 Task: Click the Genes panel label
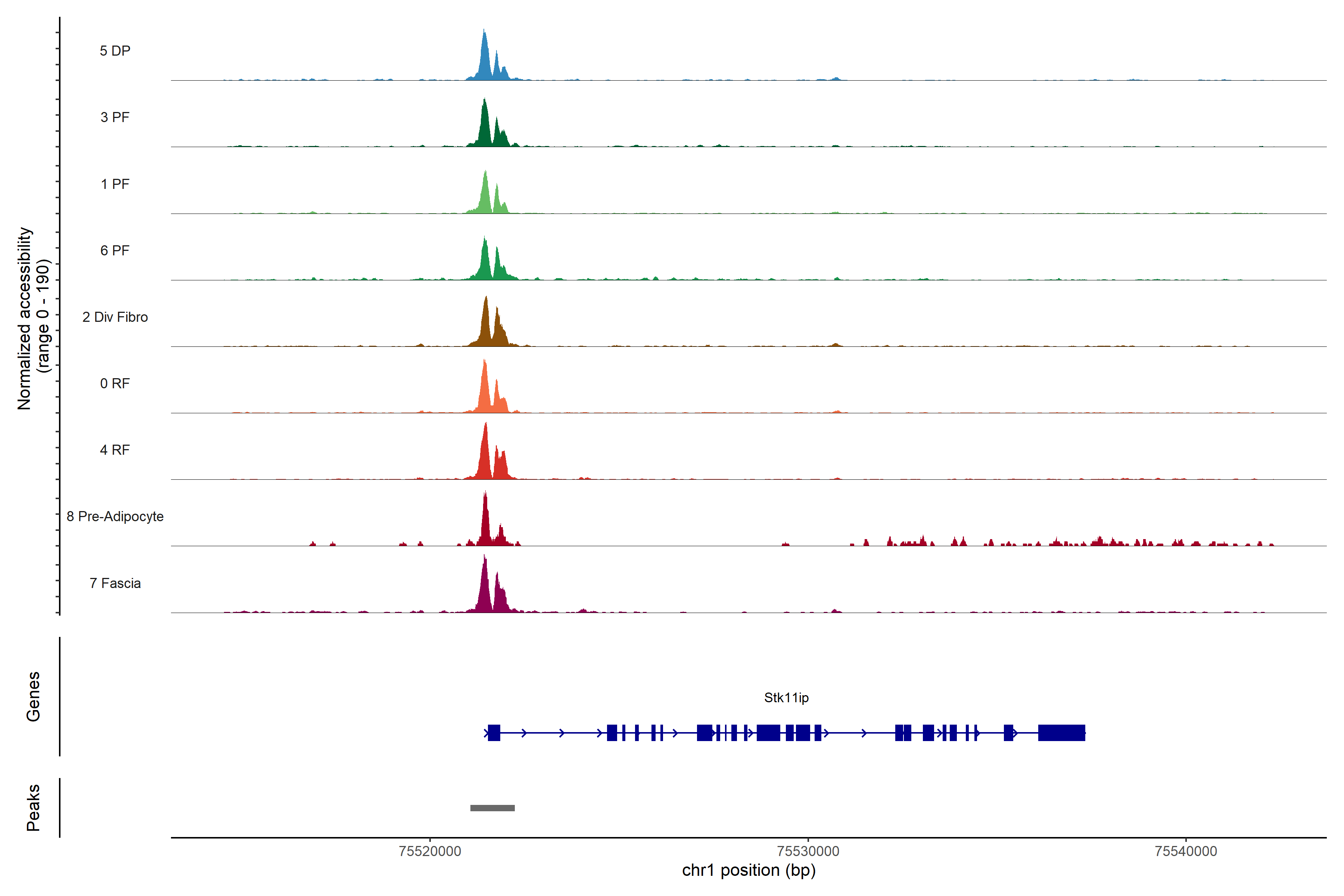tap(33, 697)
